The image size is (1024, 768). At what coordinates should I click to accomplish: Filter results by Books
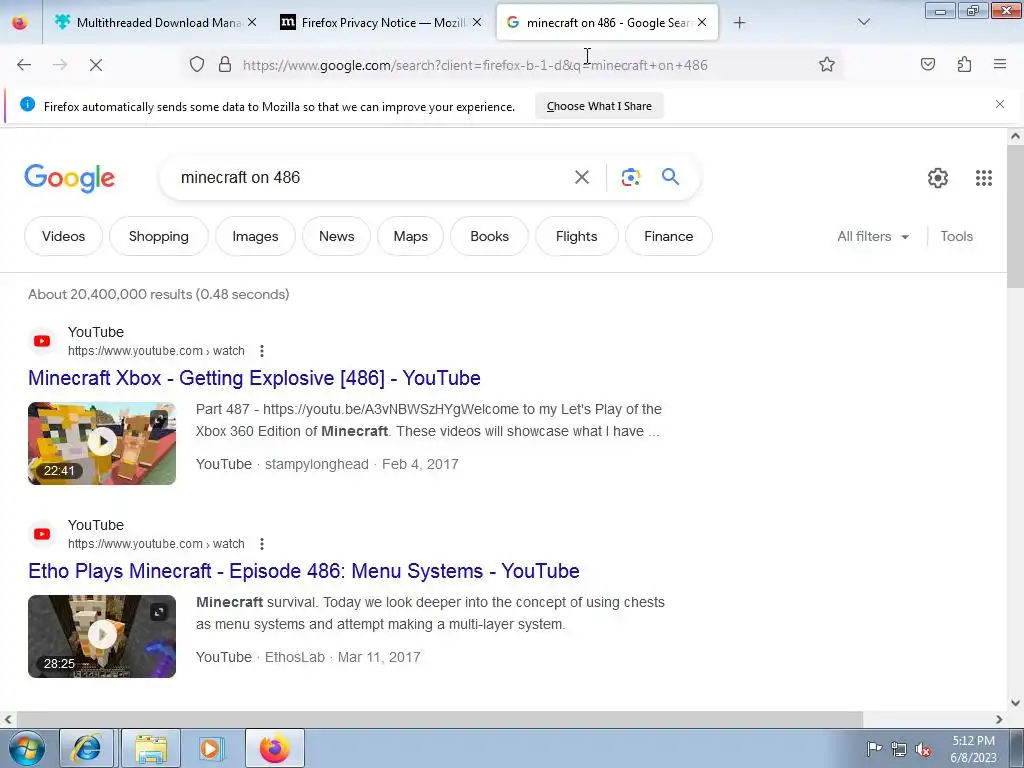[x=489, y=236]
